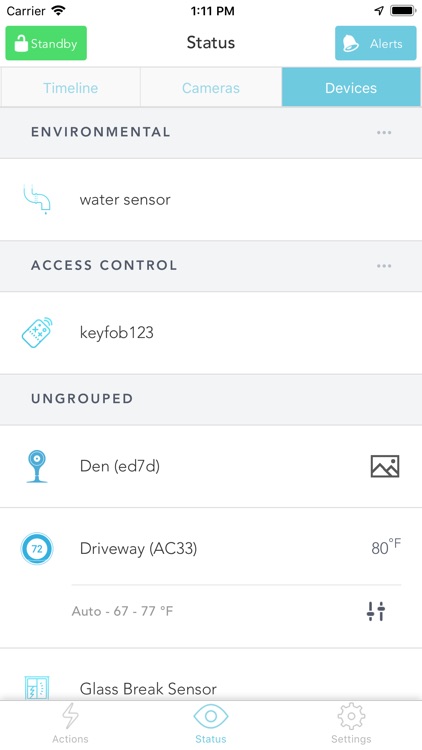Screen dimensions: 422x750
Task: Switch to the Cameras tab
Action: coord(211,88)
